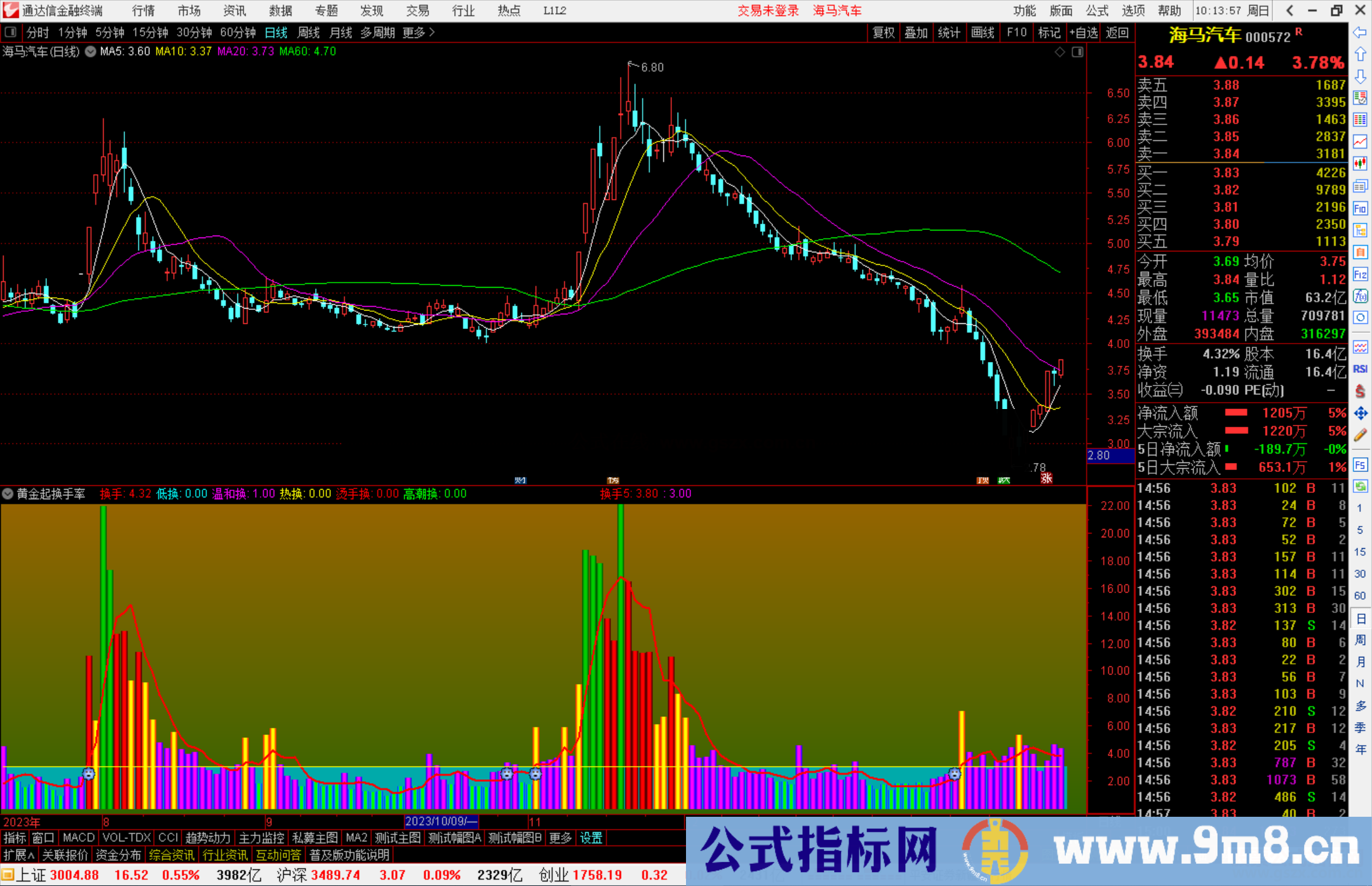The image size is (1372, 886).
Task: Click the sidebar toggle icon before 分时
Action: (x=11, y=32)
